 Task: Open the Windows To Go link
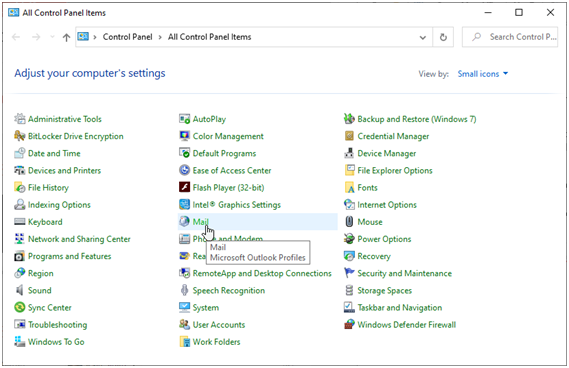click(x=56, y=342)
